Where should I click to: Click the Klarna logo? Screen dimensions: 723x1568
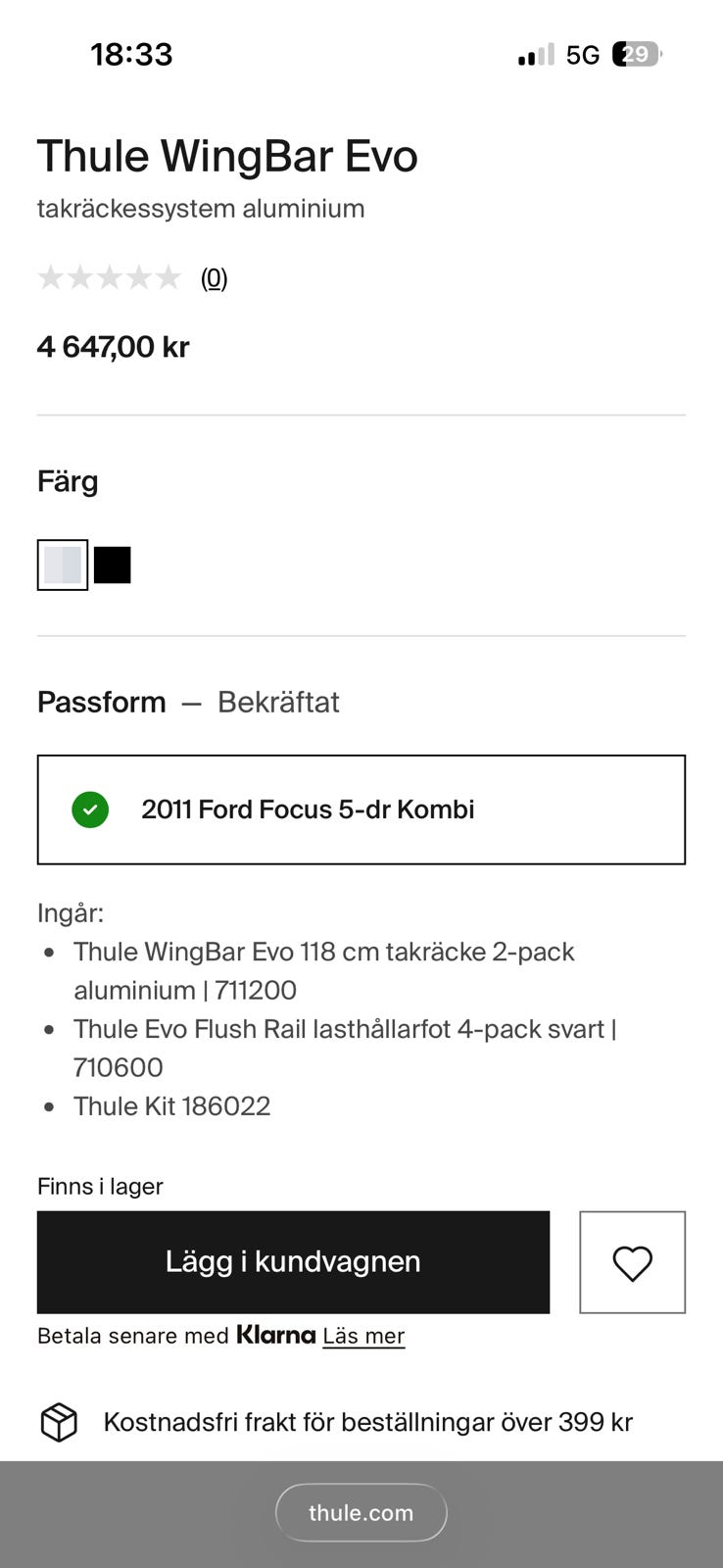[x=276, y=1335]
